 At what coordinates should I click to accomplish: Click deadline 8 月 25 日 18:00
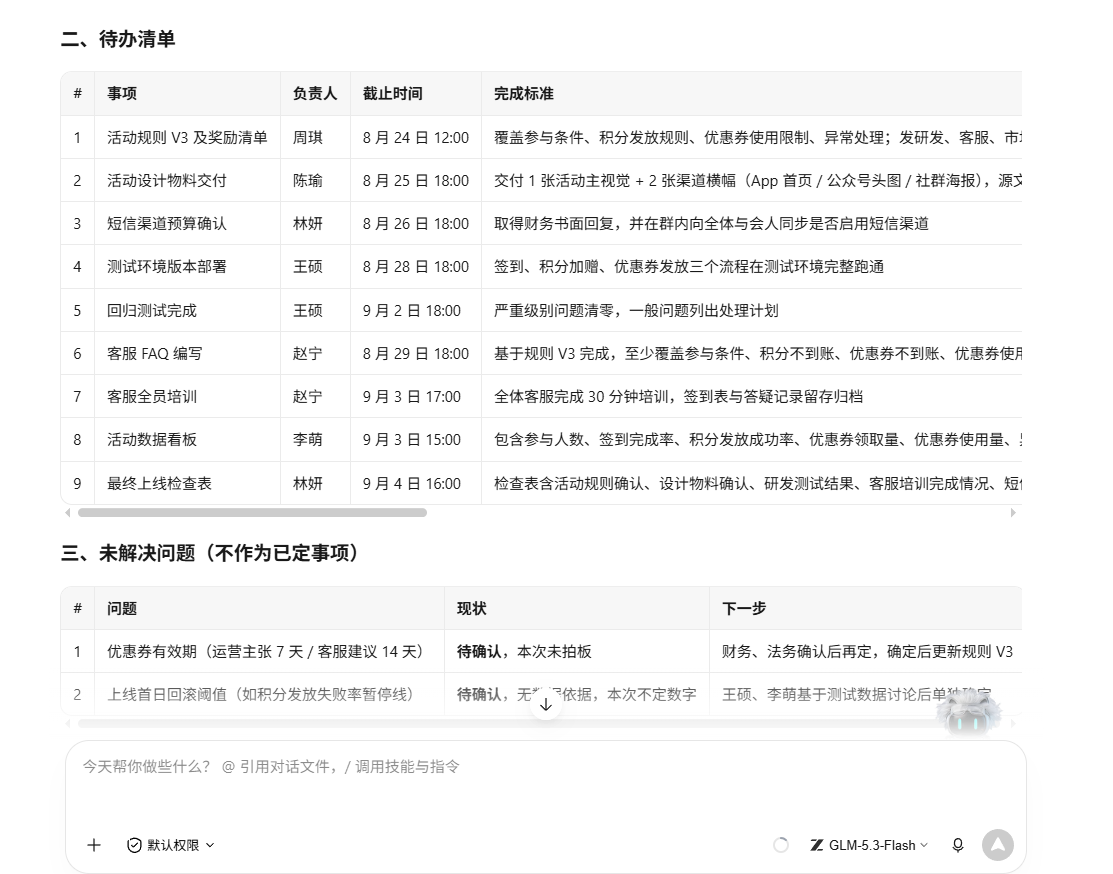pyautogui.click(x=416, y=181)
